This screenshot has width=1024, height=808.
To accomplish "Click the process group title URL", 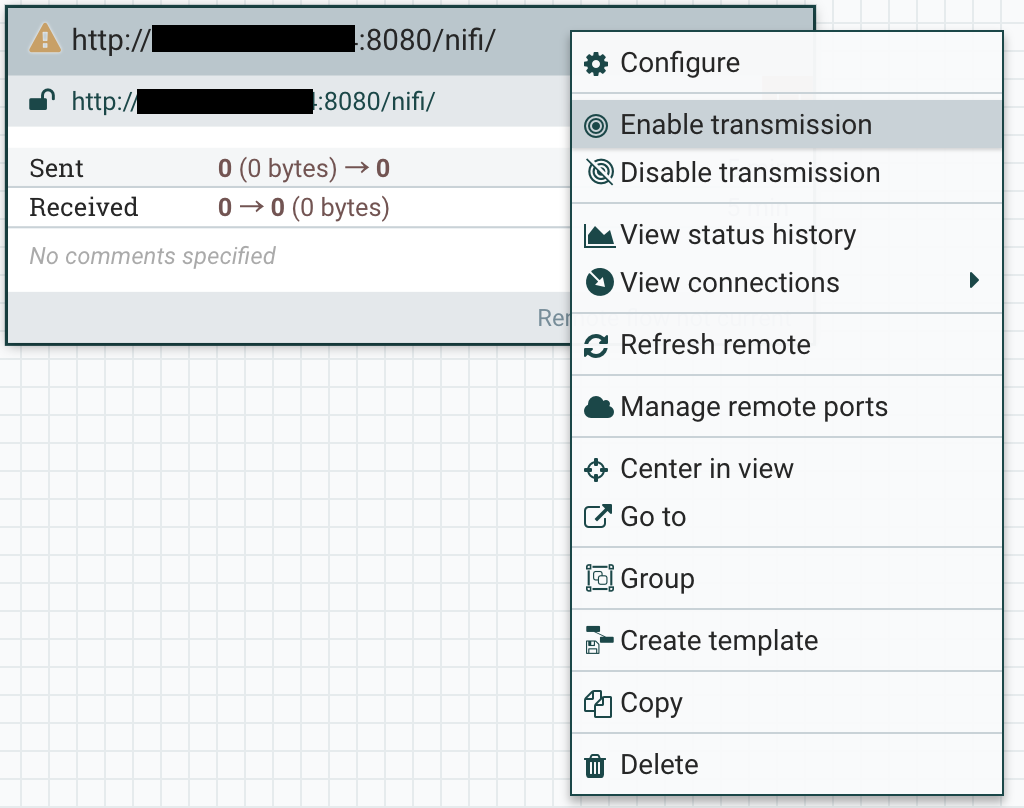I will [x=283, y=40].
